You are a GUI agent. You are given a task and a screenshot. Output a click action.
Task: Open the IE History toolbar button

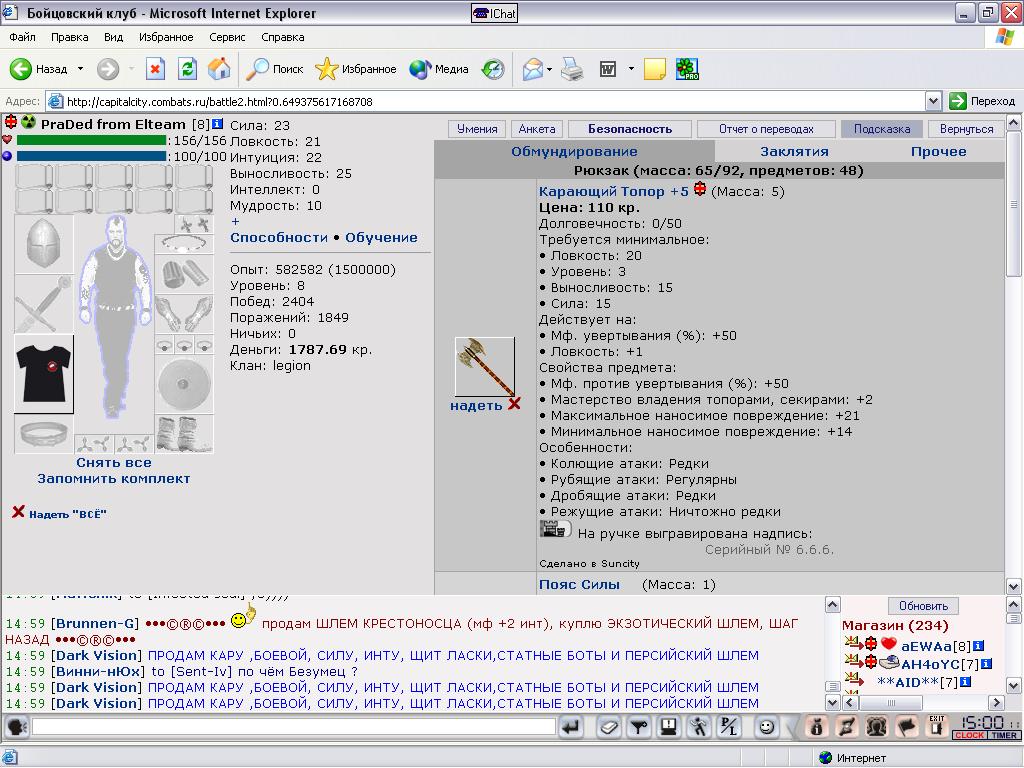pos(493,69)
